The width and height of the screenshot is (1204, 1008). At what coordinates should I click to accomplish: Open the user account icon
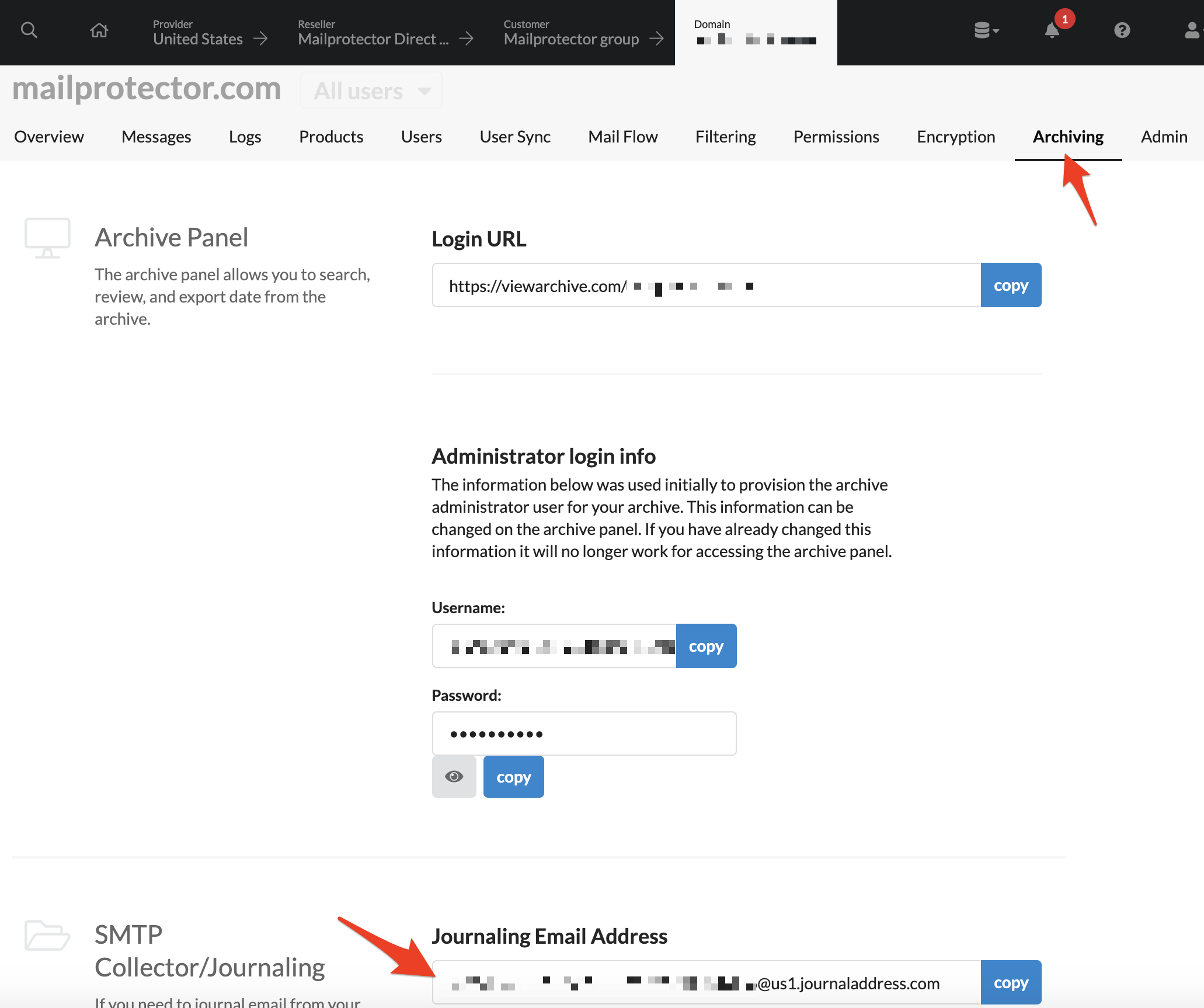click(x=1192, y=30)
